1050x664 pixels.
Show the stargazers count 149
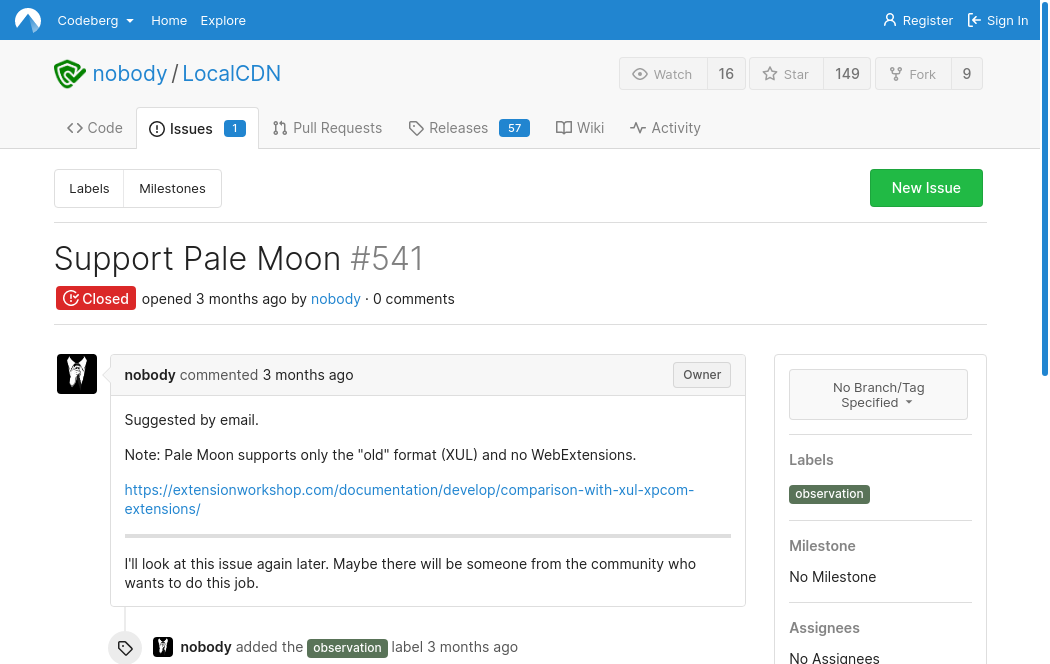click(847, 74)
